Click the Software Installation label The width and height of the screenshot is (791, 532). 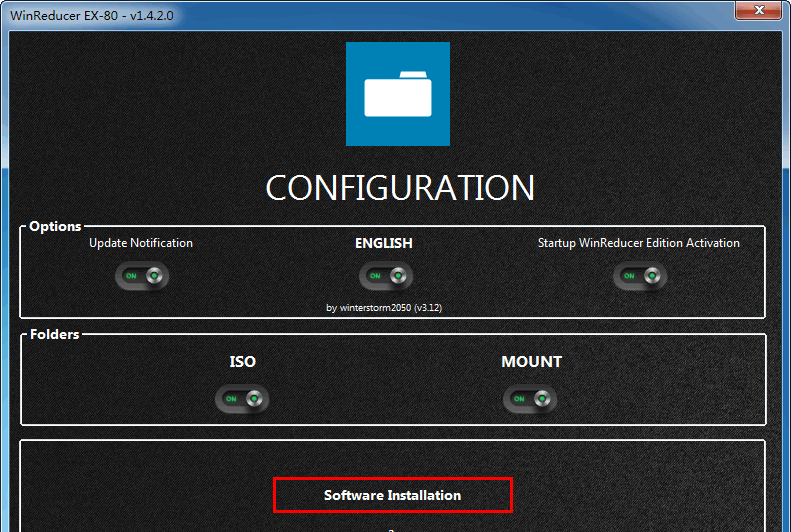point(392,495)
